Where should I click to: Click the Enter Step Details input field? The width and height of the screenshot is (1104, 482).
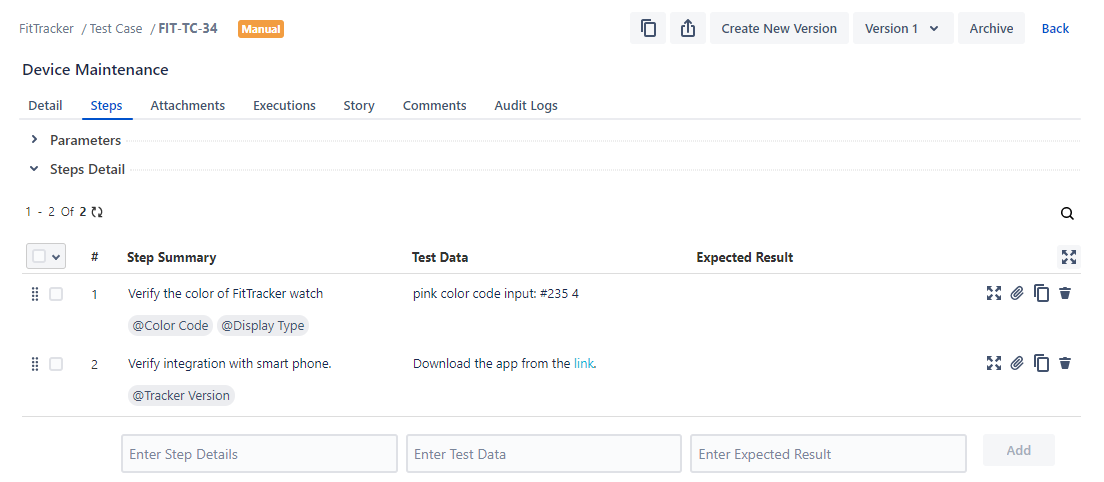tap(259, 454)
